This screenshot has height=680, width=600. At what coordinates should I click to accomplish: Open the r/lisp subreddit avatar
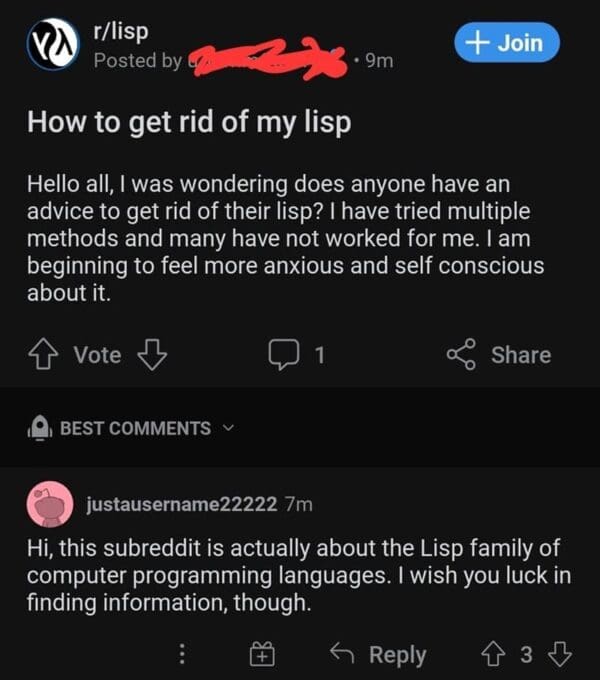click(x=52, y=44)
